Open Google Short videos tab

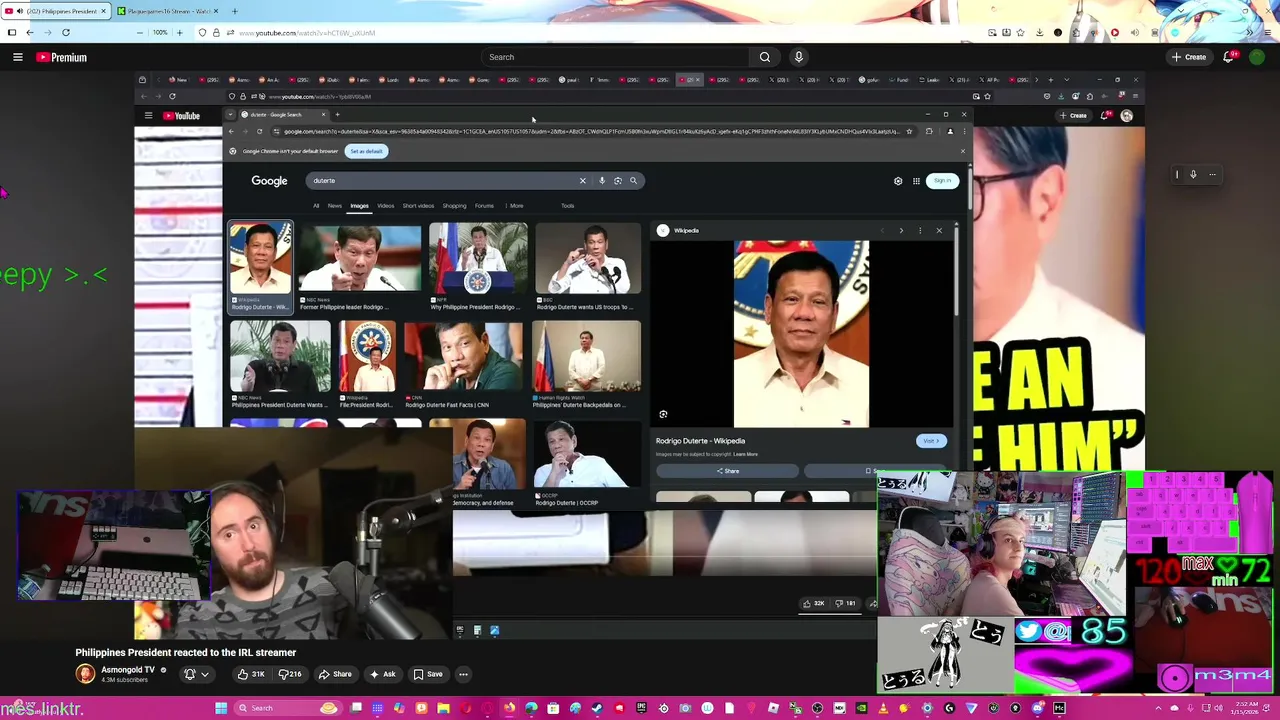(x=418, y=206)
